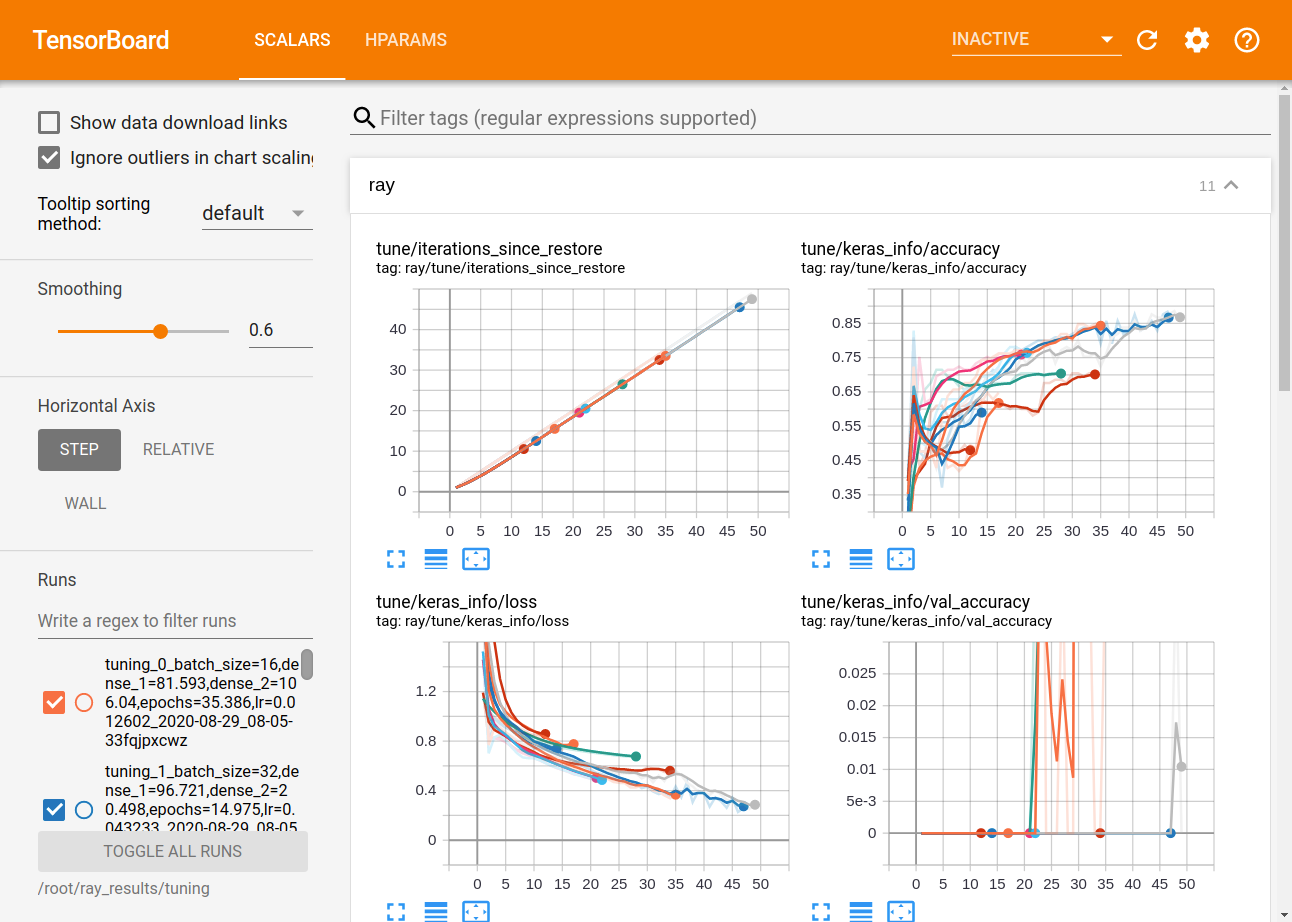Focus the Filter tags search field
Image resolution: width=1292 pixels, height=922 pixels.
click(824, 118)
